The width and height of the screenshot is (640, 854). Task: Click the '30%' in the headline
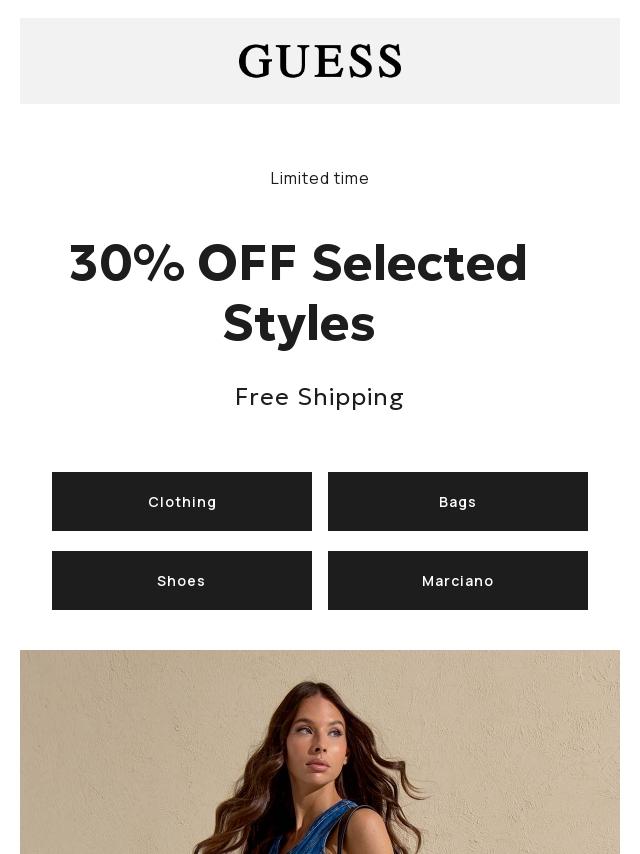[127, 264]
